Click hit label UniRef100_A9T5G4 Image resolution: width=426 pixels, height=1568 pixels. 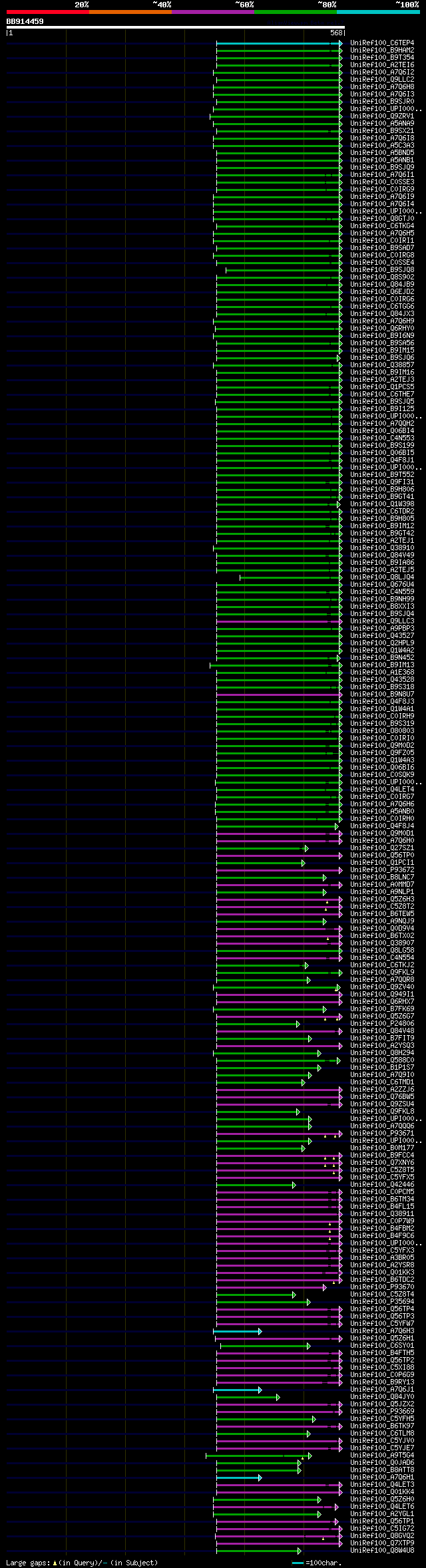click(x=382, y=1456)
